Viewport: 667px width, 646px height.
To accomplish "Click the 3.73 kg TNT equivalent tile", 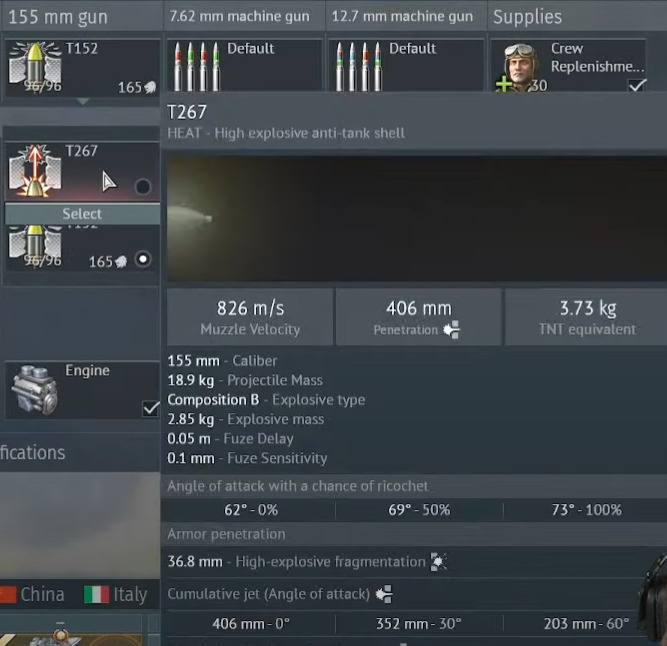I will 586,317.
